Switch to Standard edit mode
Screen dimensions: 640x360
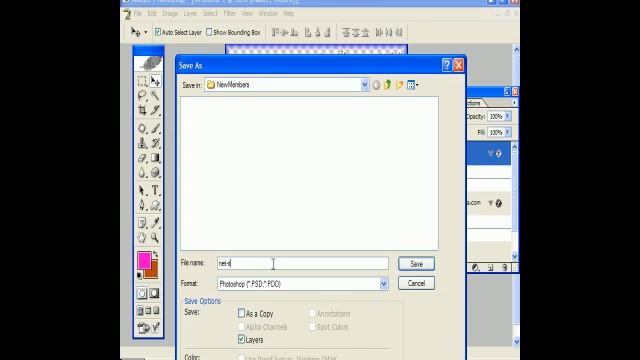click(x=142, y=293)
